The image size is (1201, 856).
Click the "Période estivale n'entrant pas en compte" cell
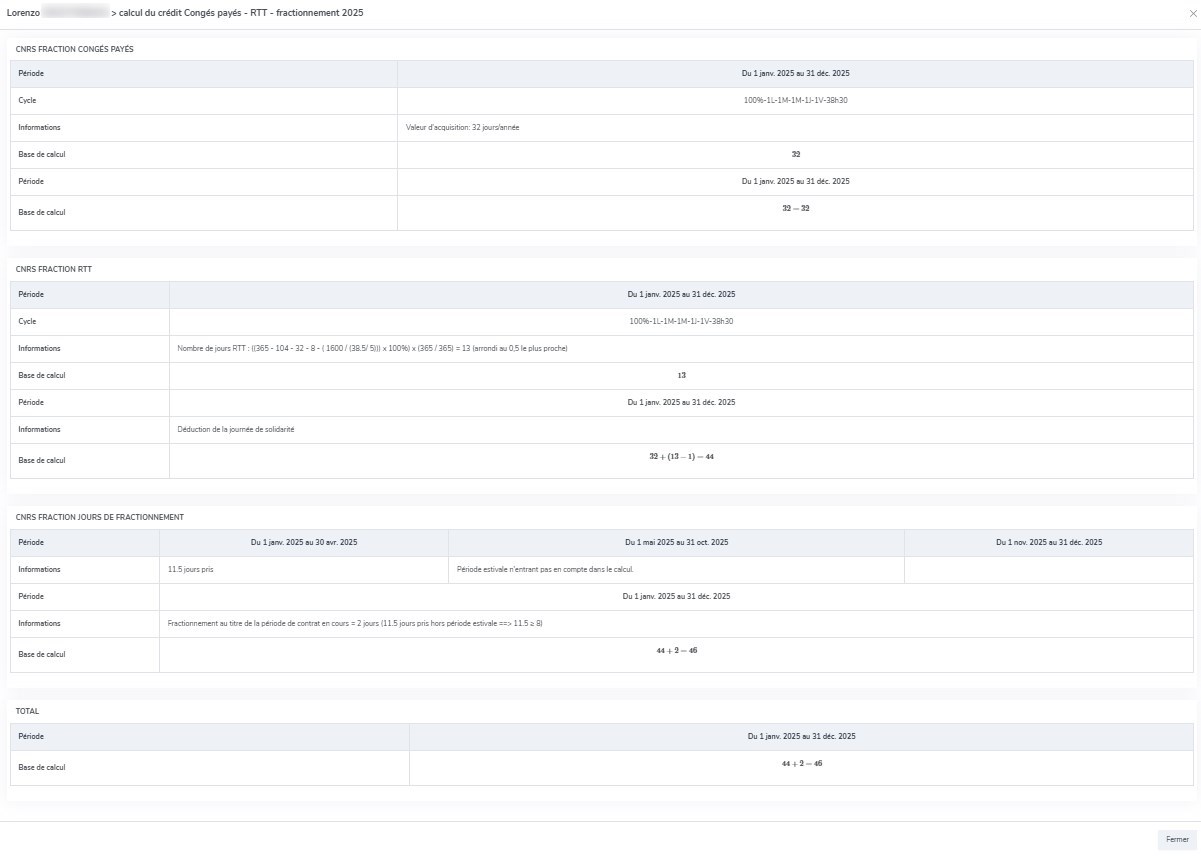pos(545,569)
